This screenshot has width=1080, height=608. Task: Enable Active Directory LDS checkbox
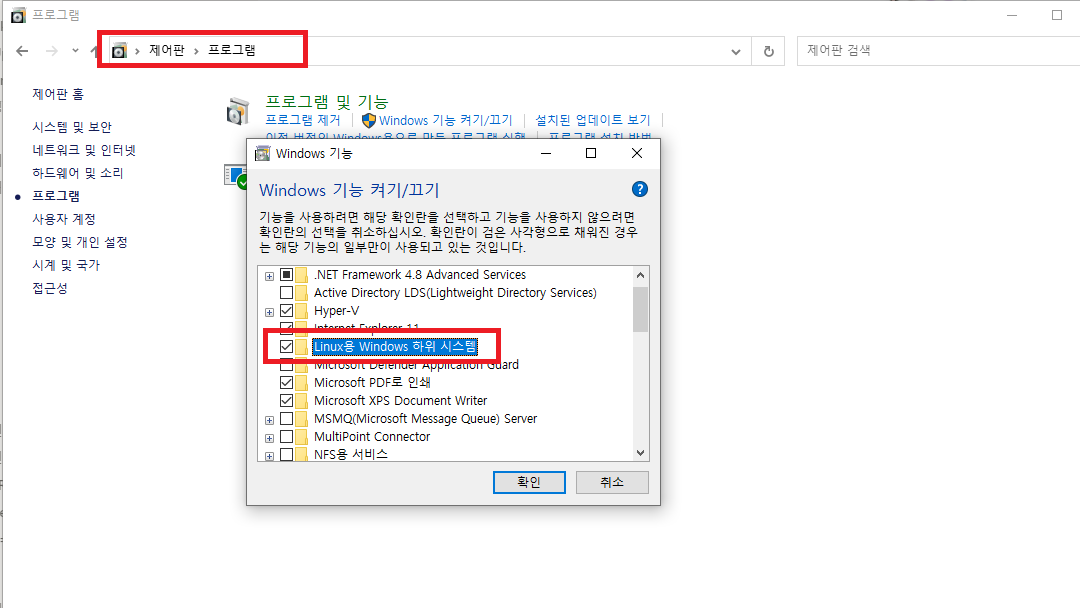[x=287, y=293]
